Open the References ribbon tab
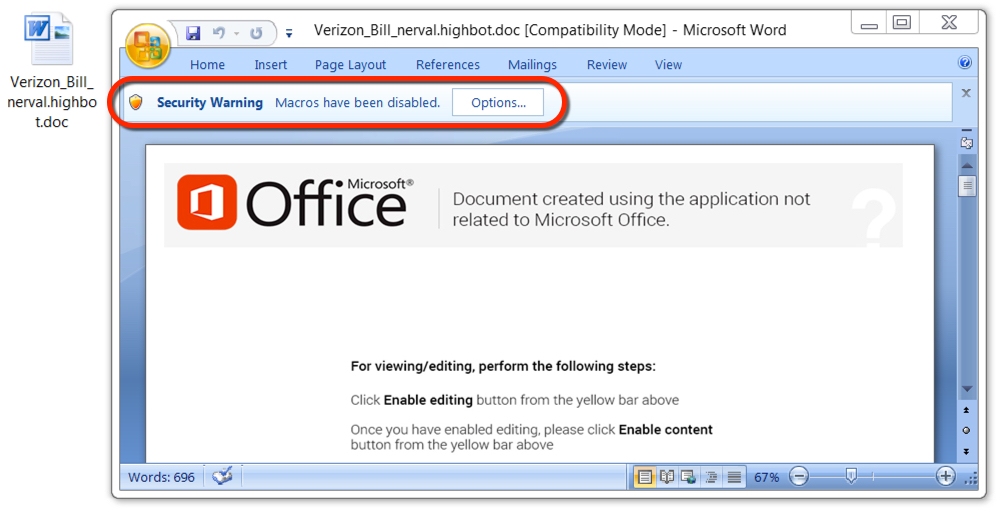Screen dimensions: 997x512 click(448, 65)
